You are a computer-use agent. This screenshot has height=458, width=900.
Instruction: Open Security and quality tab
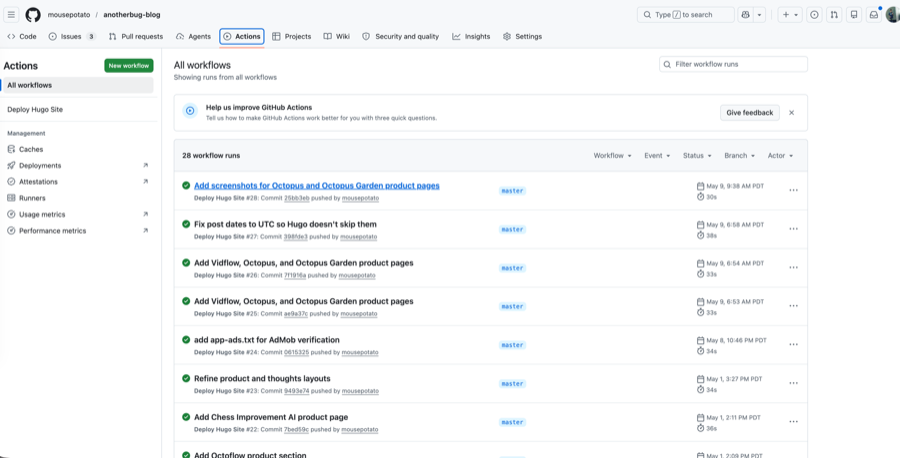coord(401,36)
